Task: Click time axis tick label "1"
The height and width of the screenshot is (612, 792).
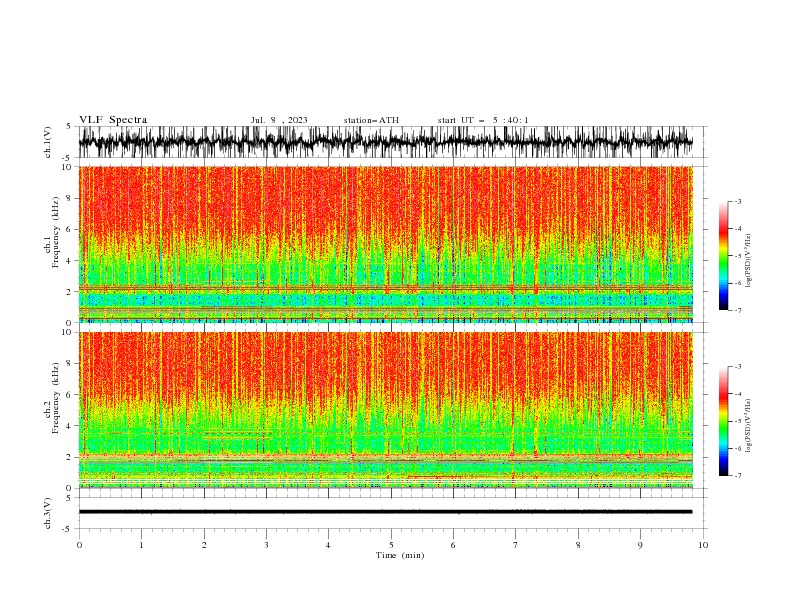Action: [x=141, y=545]
